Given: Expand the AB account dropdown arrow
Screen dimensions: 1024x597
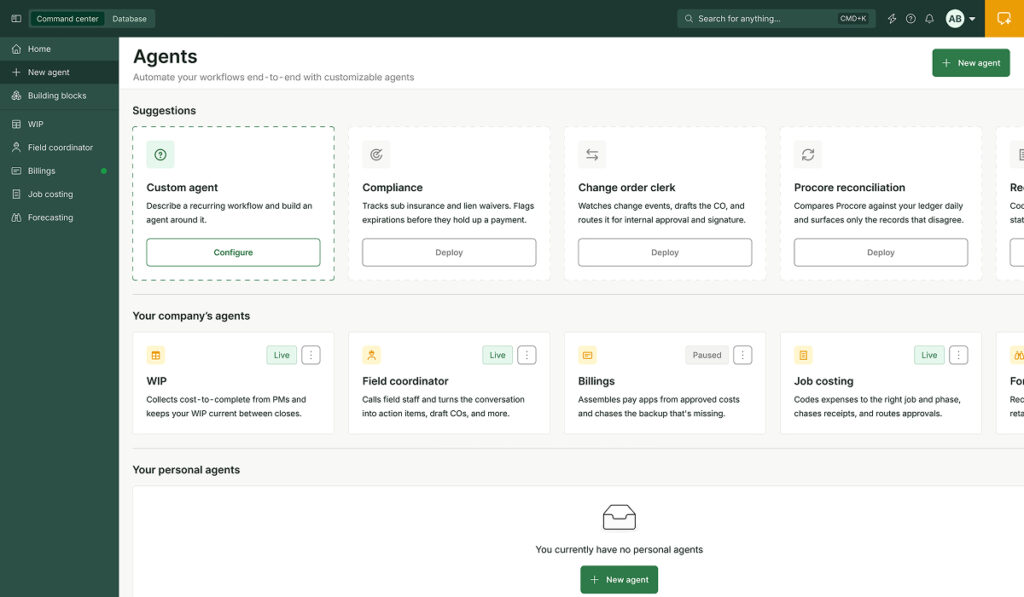Looking at the screenshot, I should tap(972, 19).
